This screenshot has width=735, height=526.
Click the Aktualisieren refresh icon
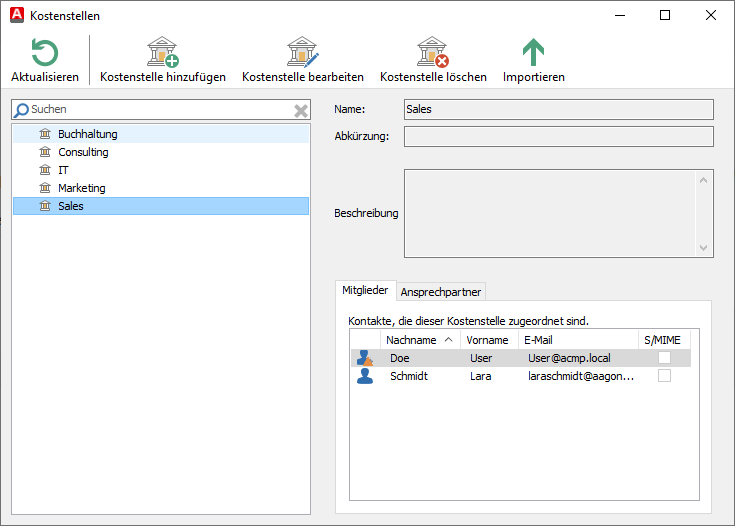(x=44, y=52)
